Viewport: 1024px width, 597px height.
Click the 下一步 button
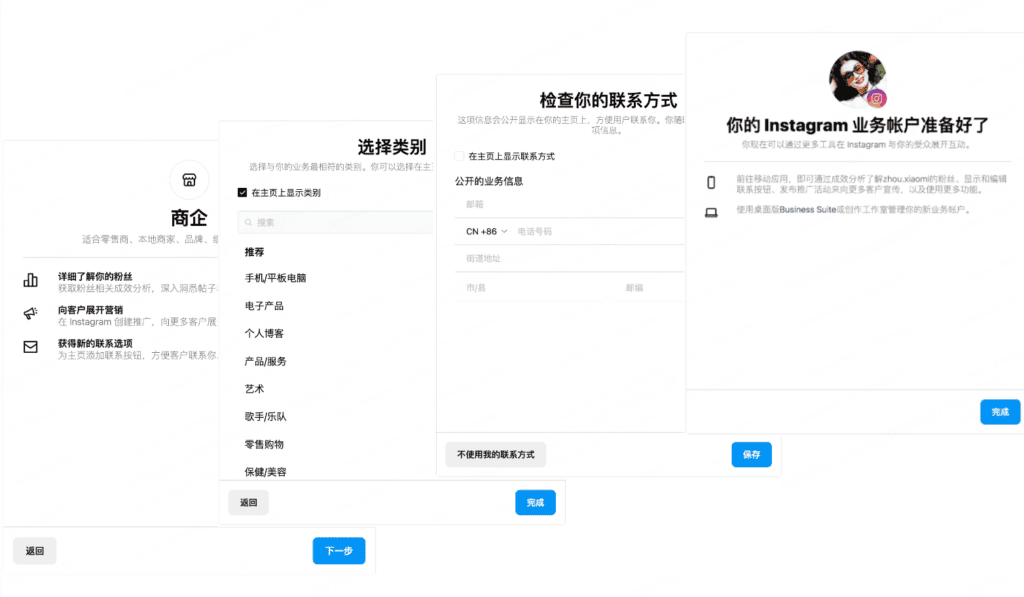pyautogui.click(x=339, y=551)
